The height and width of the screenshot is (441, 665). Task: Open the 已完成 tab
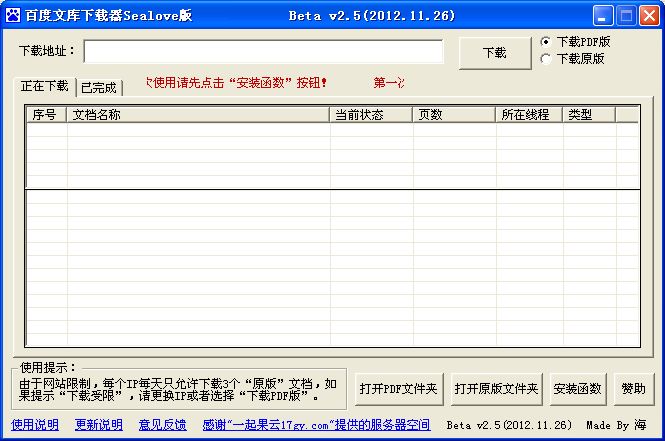pos(99,88)
